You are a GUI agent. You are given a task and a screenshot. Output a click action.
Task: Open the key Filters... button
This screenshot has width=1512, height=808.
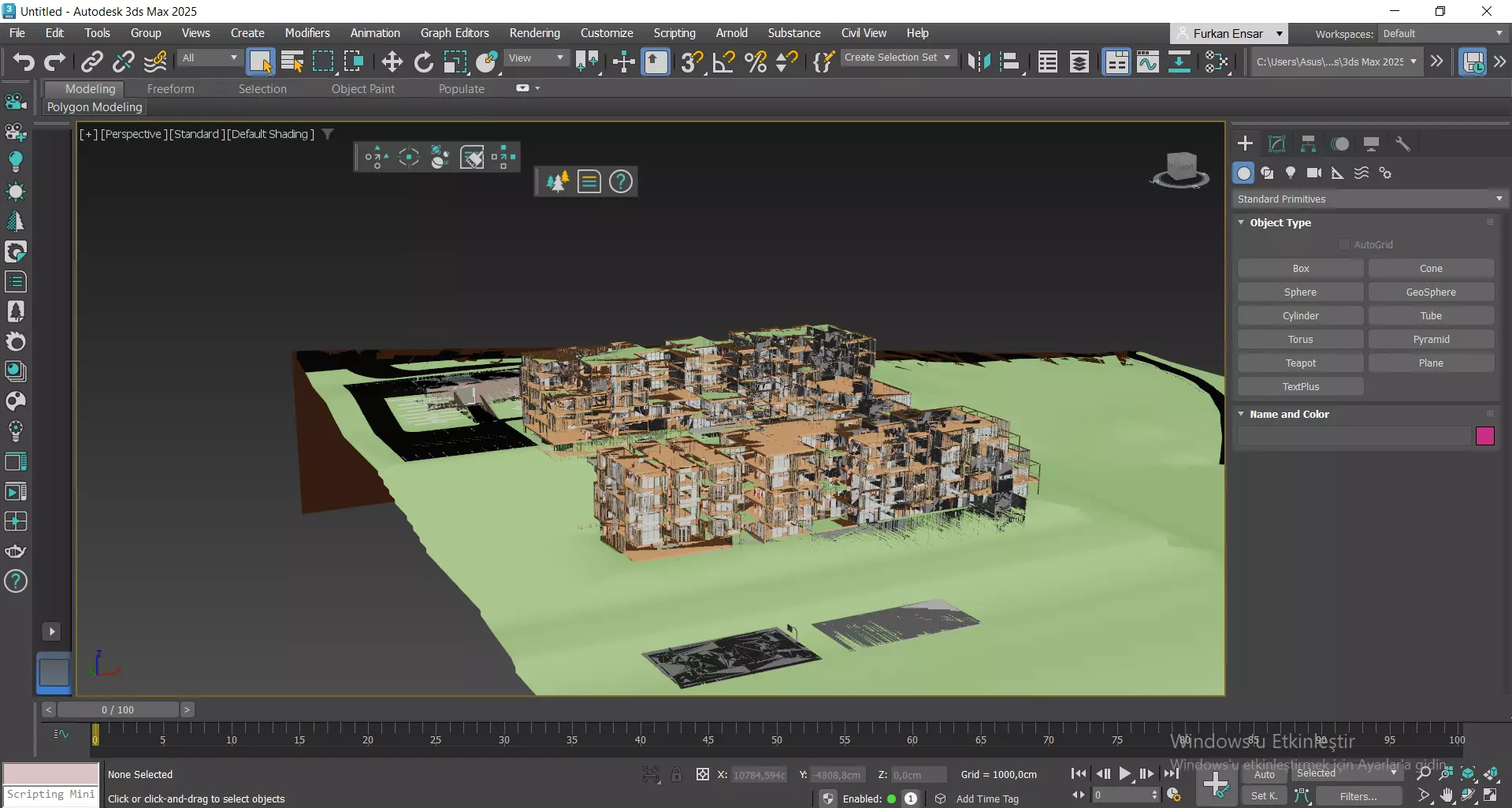1358,796
